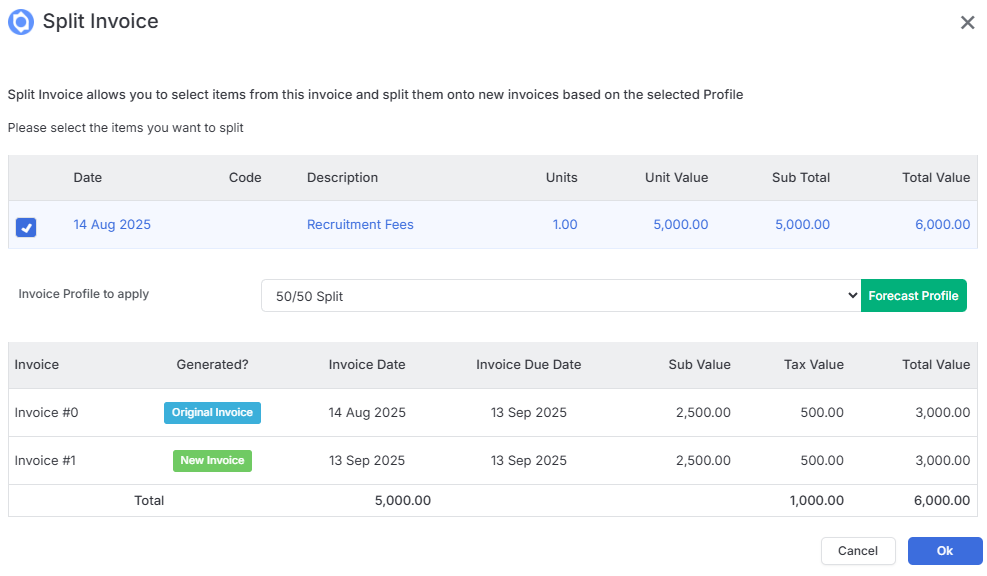Image resolution: width=987 pixels, height=576 pixels.
Task: Click the Sub Value column header
Action: [x=699, y=364]
